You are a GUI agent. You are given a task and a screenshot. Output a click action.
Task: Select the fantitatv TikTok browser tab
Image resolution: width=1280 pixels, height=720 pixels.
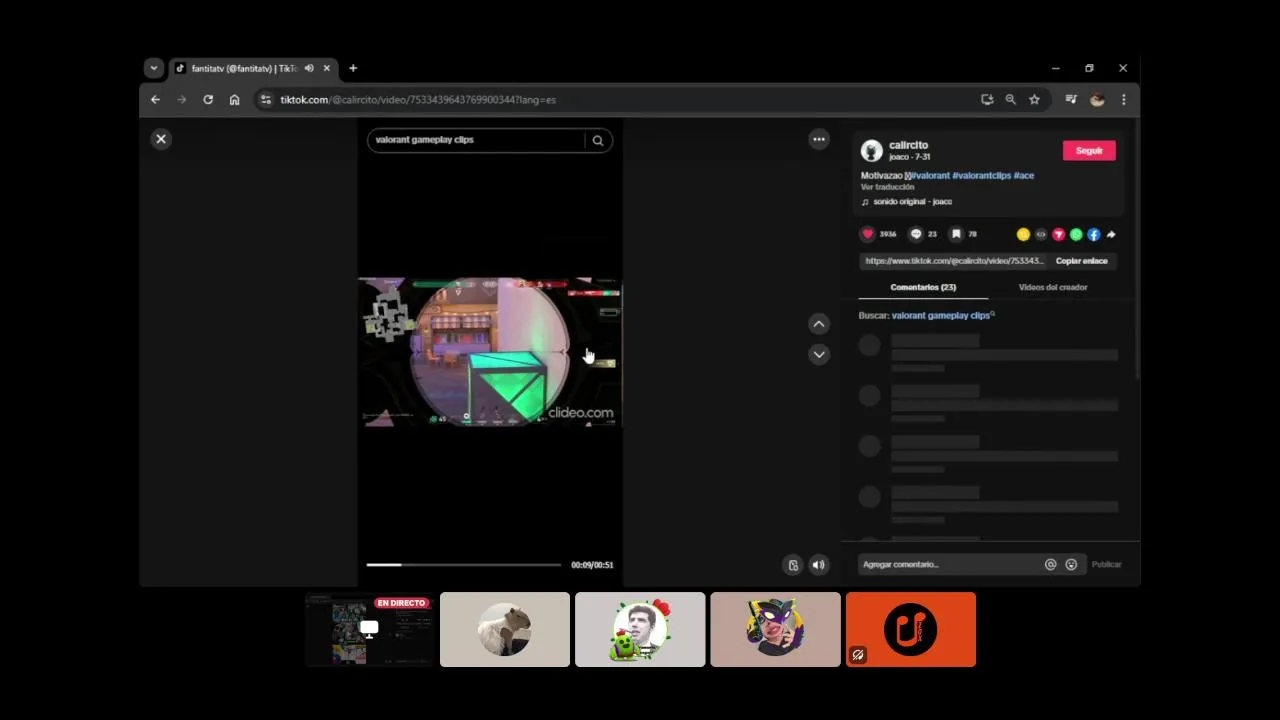tap(243, 68)
